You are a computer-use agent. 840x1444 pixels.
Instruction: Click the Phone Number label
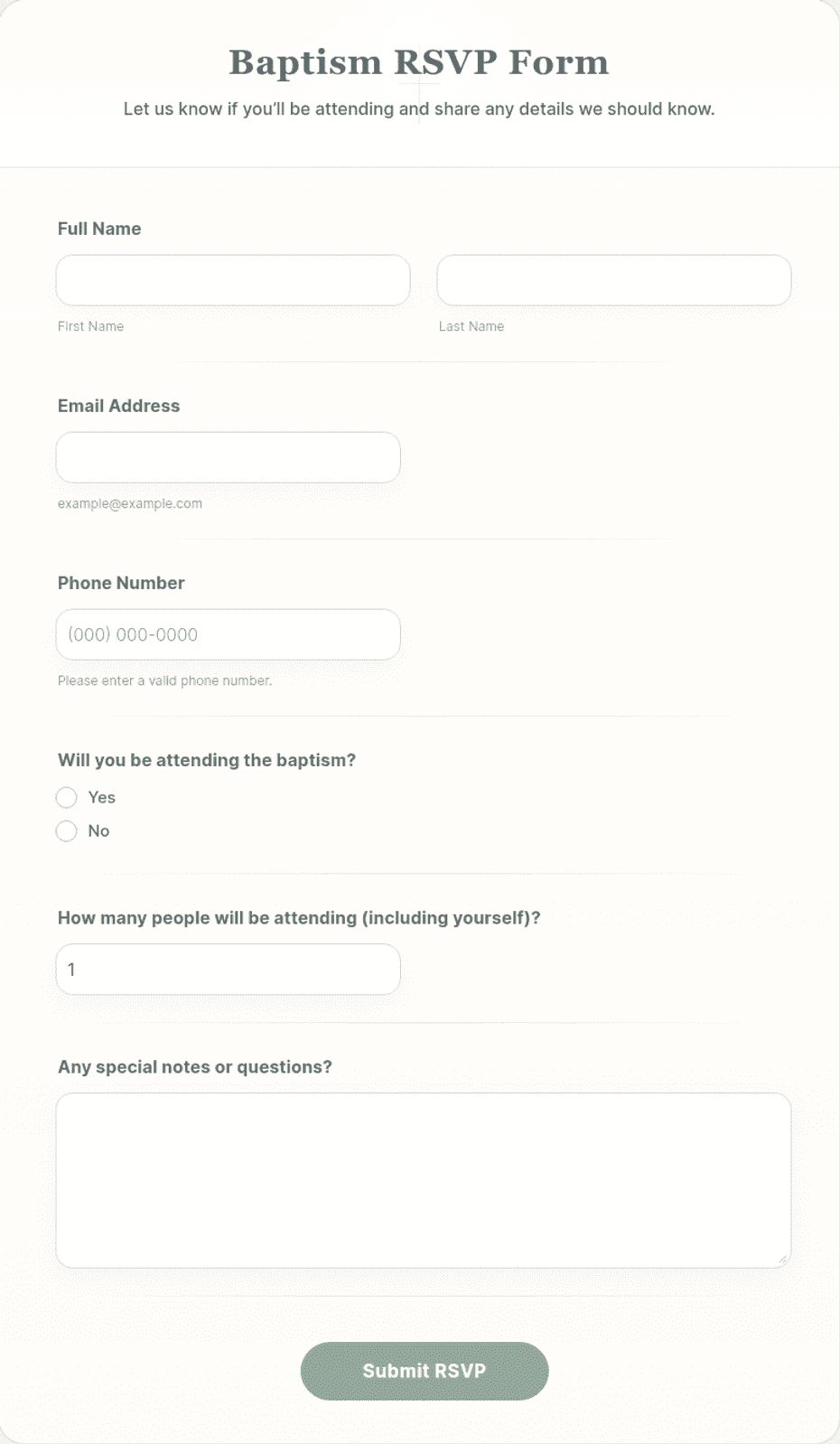[121, 583]
